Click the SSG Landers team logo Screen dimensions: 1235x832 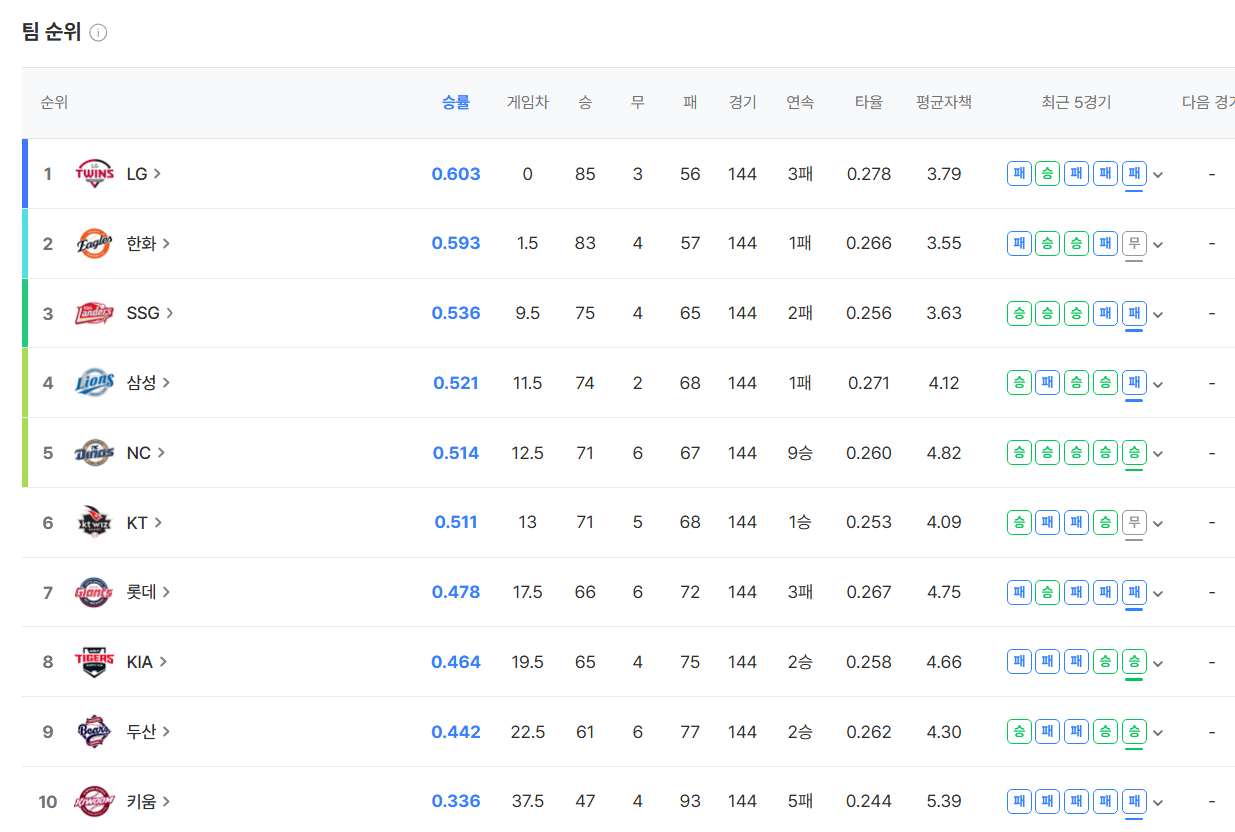pyautogui.click(x=95, y=313)
